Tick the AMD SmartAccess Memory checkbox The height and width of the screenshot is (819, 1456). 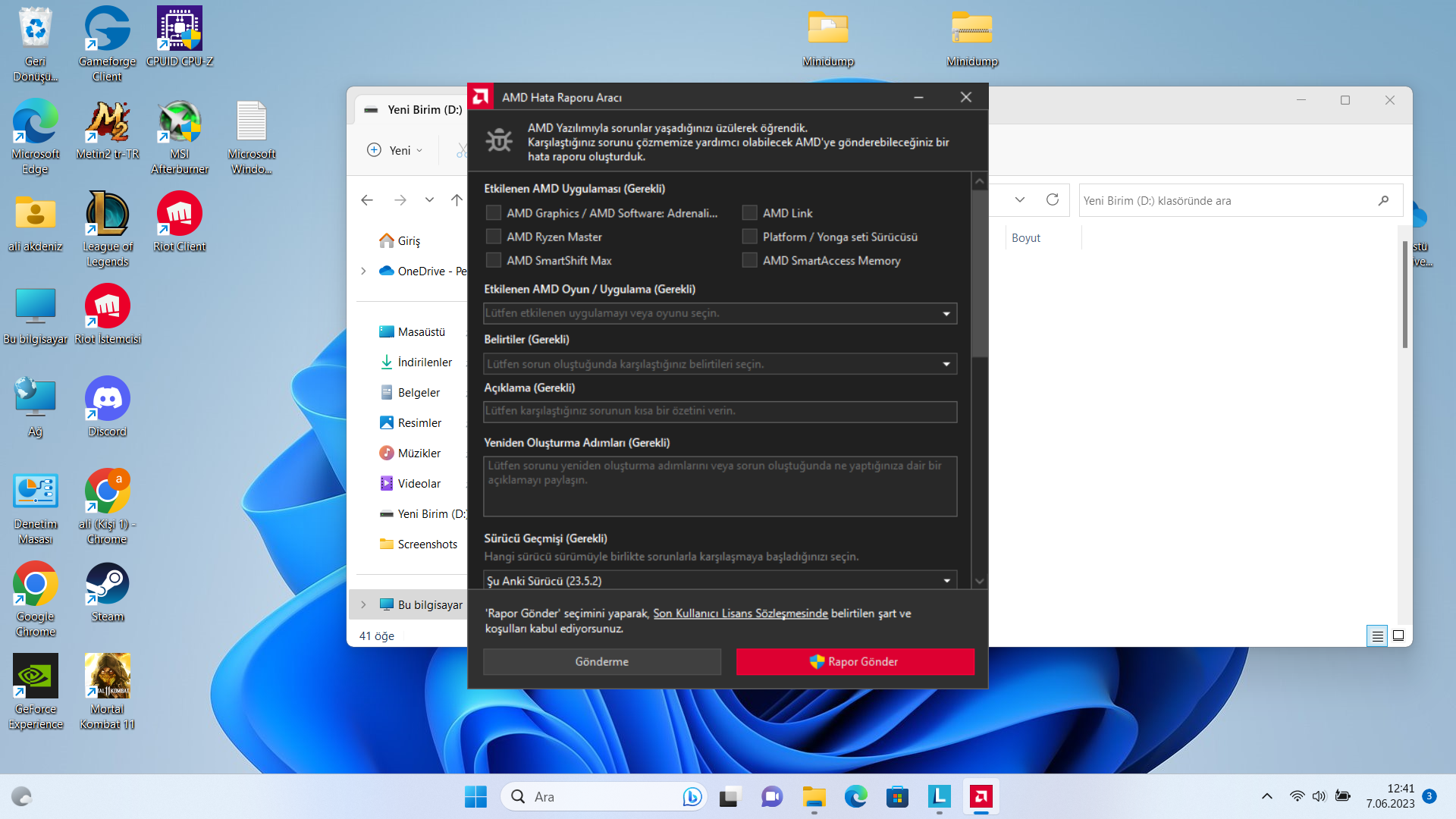(x=749, y=260)
